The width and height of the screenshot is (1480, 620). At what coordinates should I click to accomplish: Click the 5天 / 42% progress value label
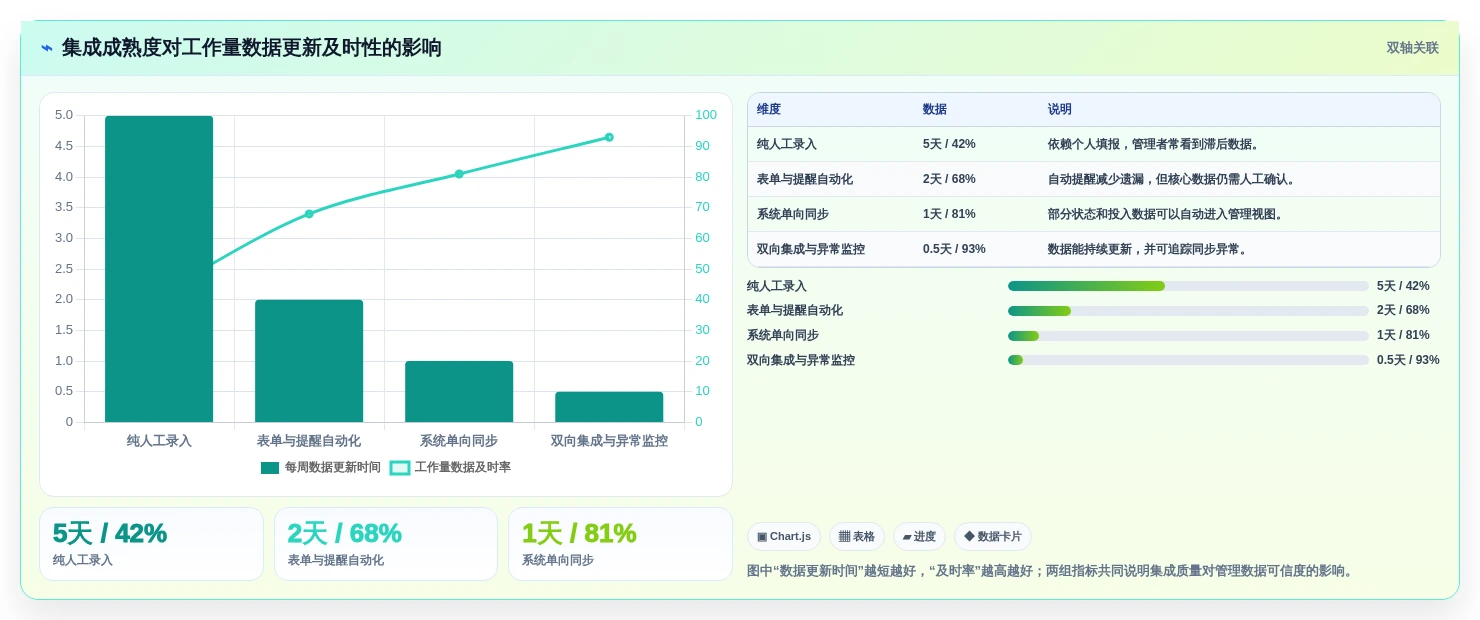click(x=1403, y=286)
